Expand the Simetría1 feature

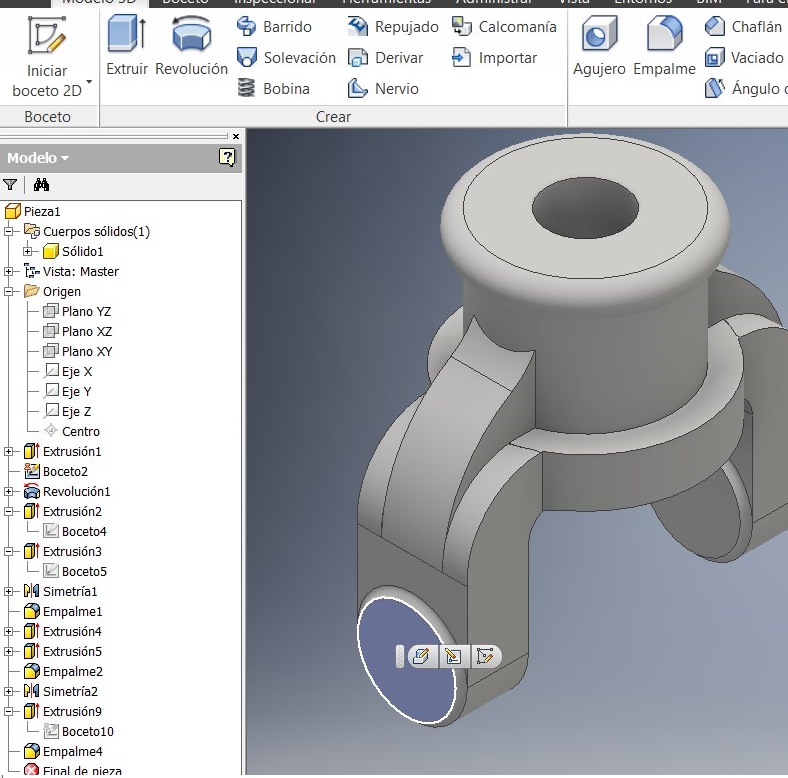pyautogui.click(x=9, y=592)
